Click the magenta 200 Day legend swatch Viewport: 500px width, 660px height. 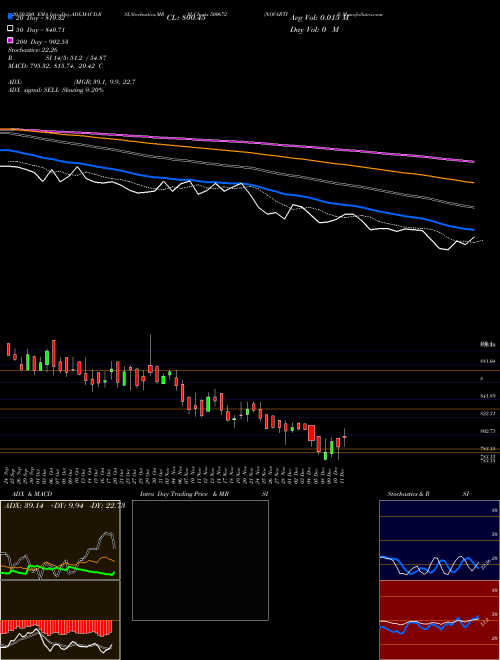(x=10, y=40)
